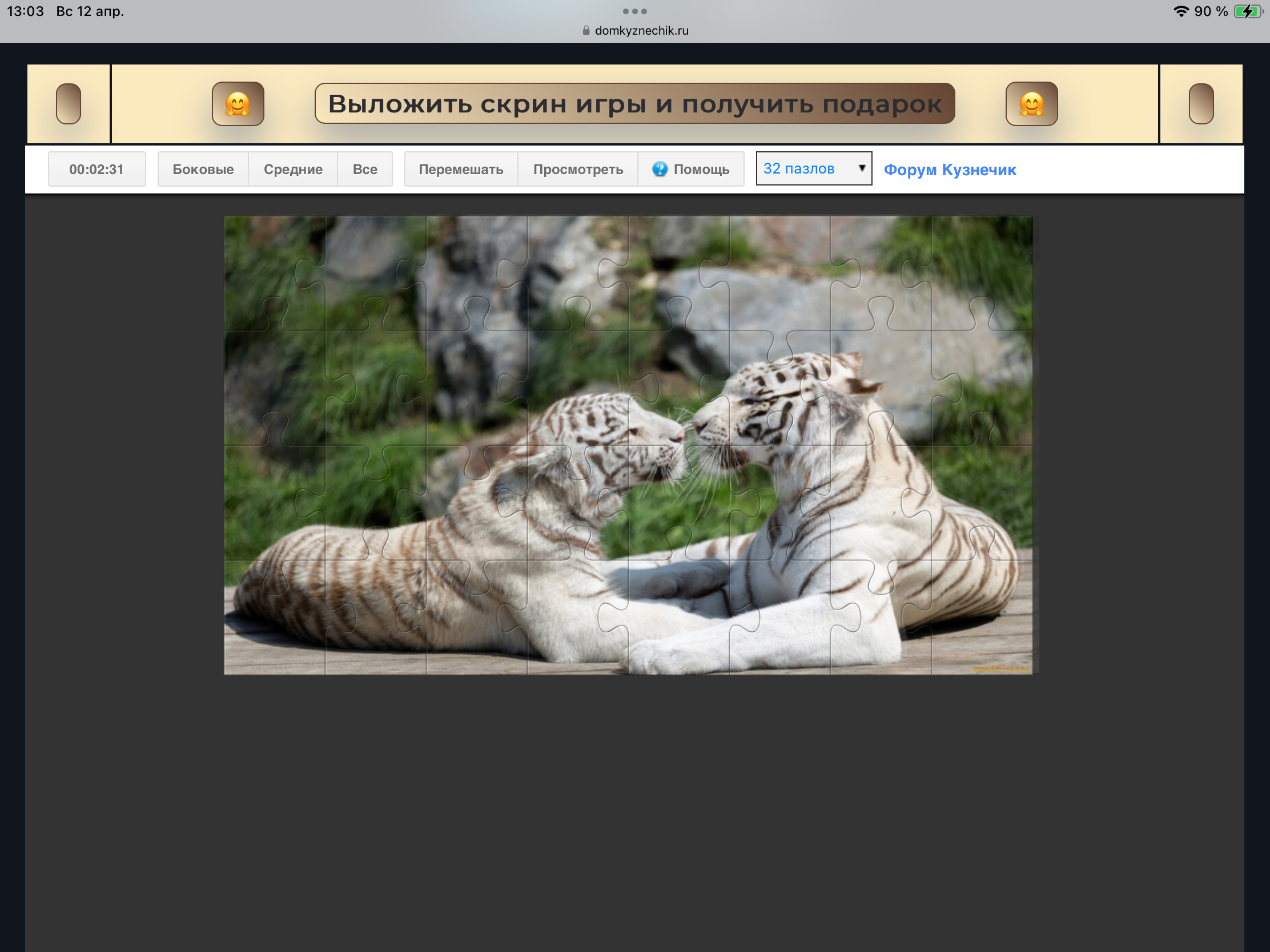Viewport: 1270px width, 952px height.
Task: Click the left hugging-face emoji button
Action: pos(238,104)
